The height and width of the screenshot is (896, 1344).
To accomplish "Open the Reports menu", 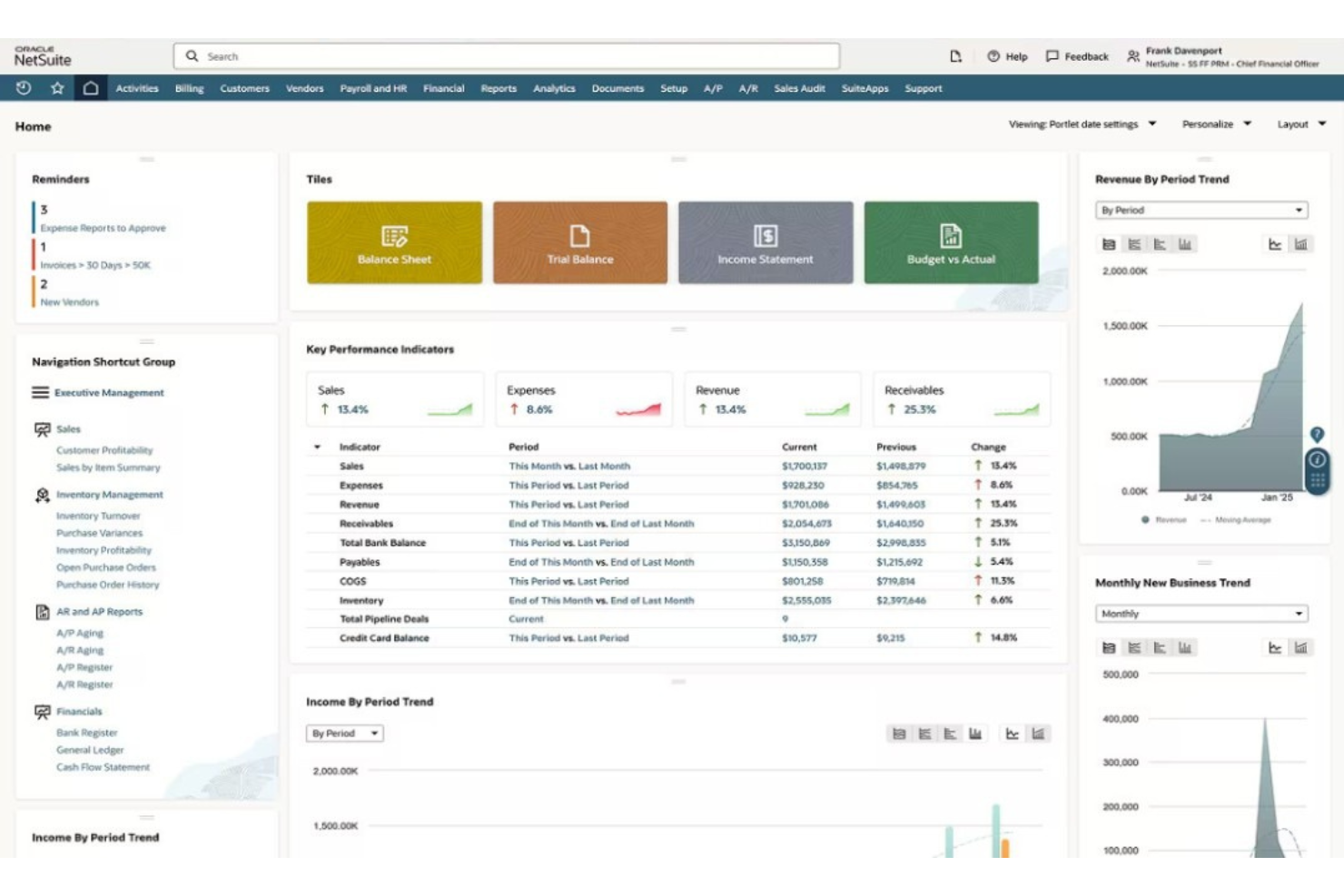I will click(498, 88).
